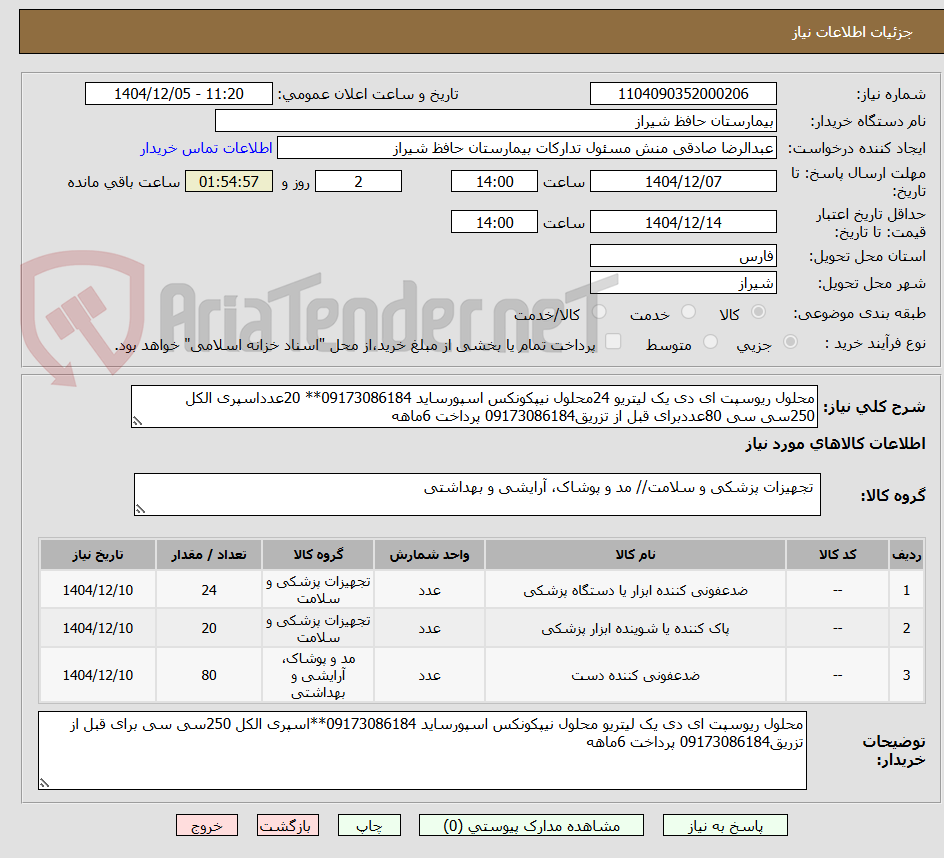Image resolution: width=944 pixels, height=858 pixels.
Task: Open اطلاعات تماس خریدار link
Action: pos(206,148)
